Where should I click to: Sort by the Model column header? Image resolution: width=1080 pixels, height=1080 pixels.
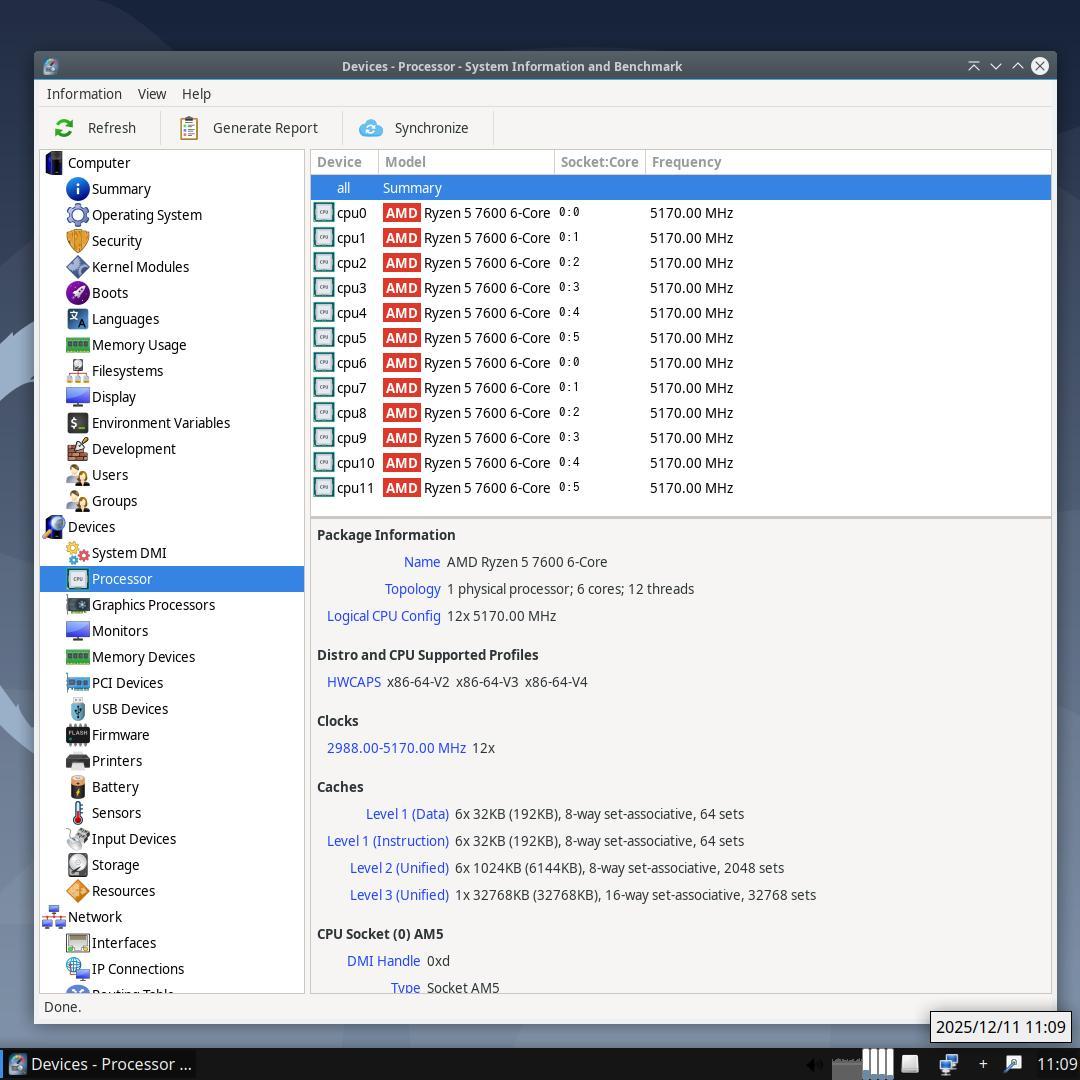tap(466, 162)
